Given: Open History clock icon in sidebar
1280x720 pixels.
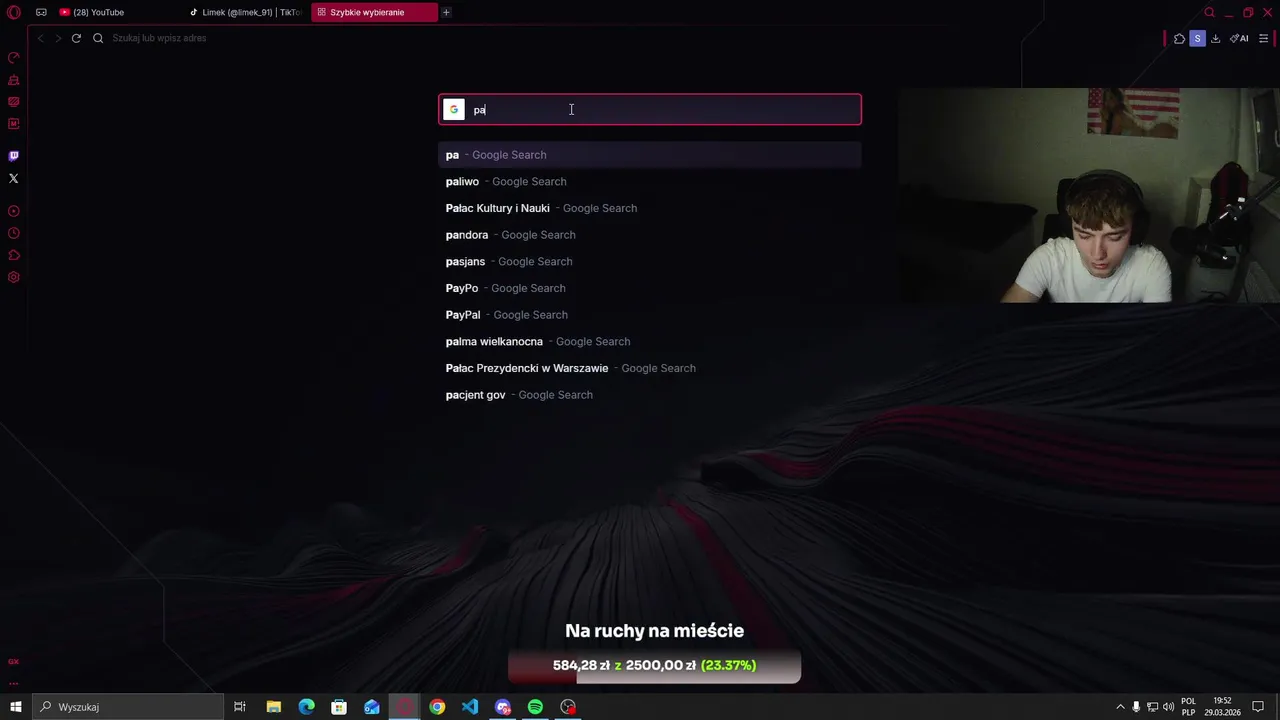Looking at the screenshot, I should coord(14,233).
